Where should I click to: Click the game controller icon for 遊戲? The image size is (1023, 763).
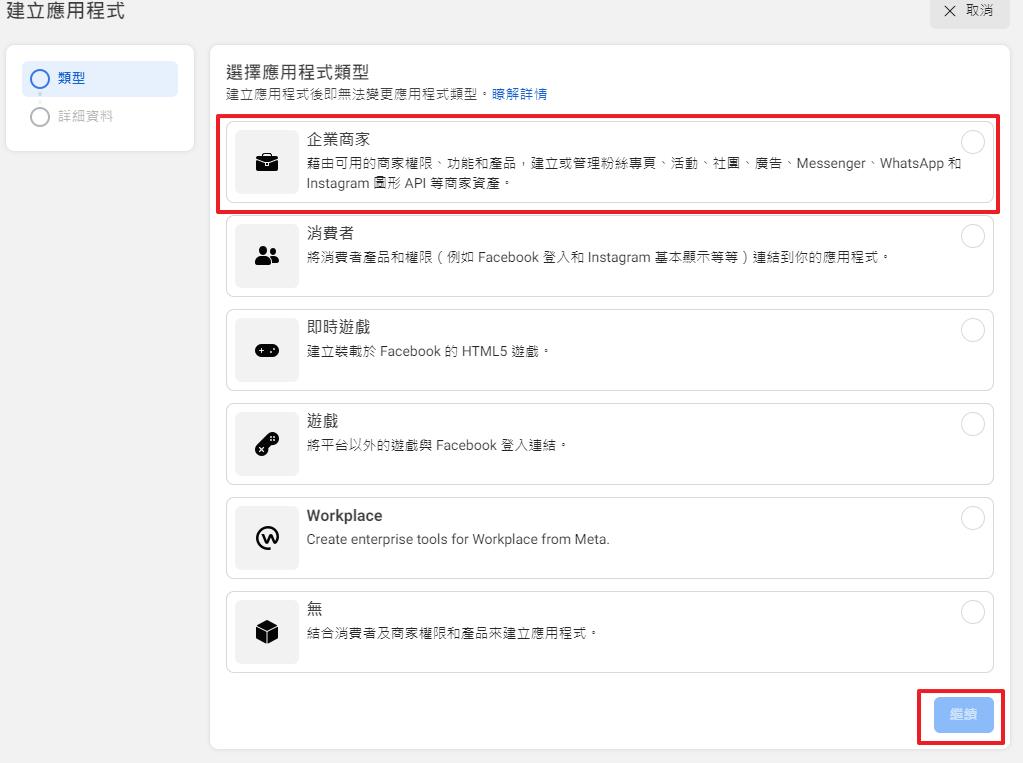click(x=267, y=444)
